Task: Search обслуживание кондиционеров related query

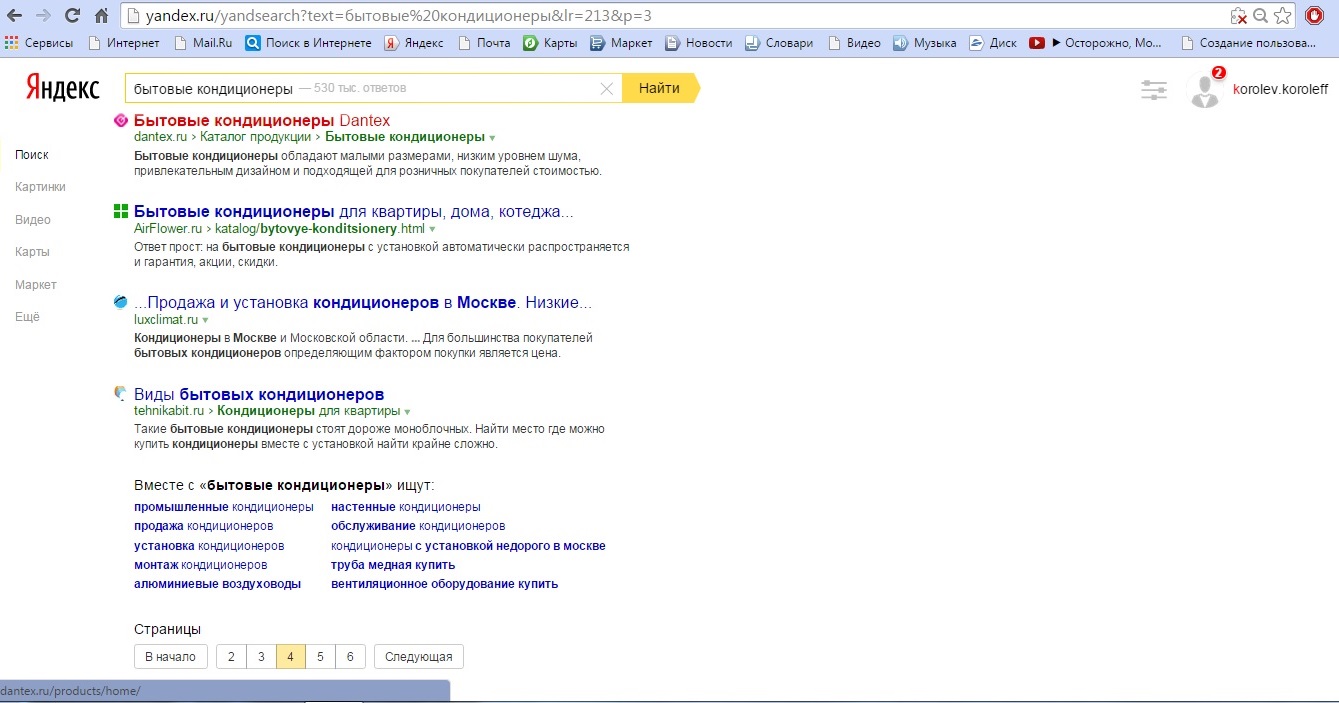Action: pyautogui.click(x=418, y=526)
